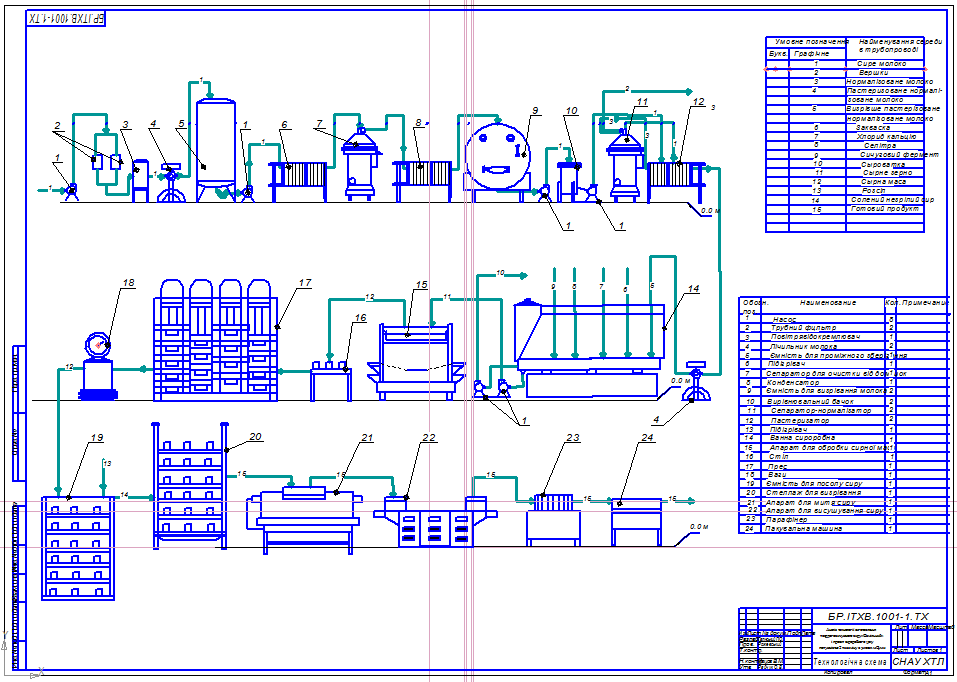Click 'Конденсатор' in equipment table
Viewport: 957px width, 682px height.
(793, 383)
